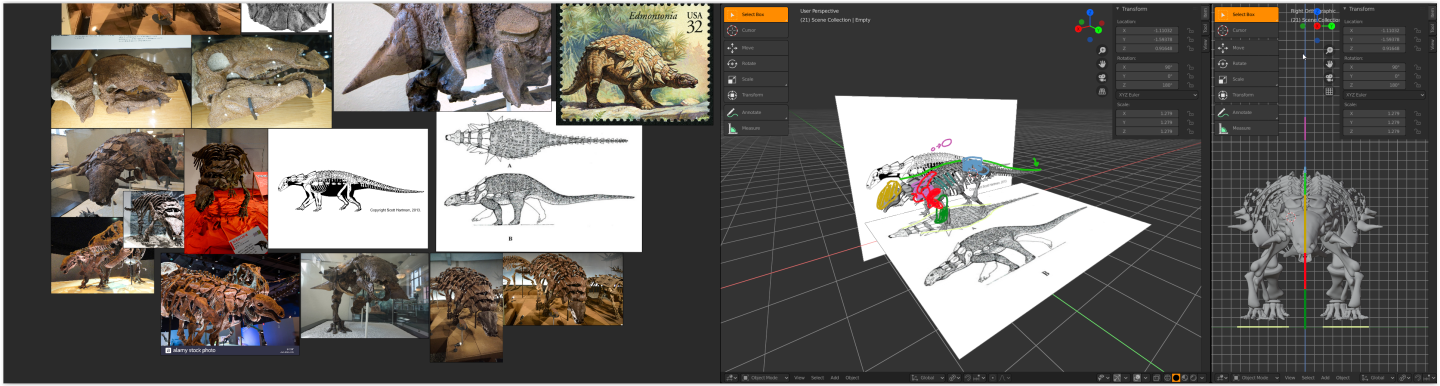Select the Annotate tool in right orthographic viewport
The height and width of the screenshot is (386, 1440).
click(1246, 113)
